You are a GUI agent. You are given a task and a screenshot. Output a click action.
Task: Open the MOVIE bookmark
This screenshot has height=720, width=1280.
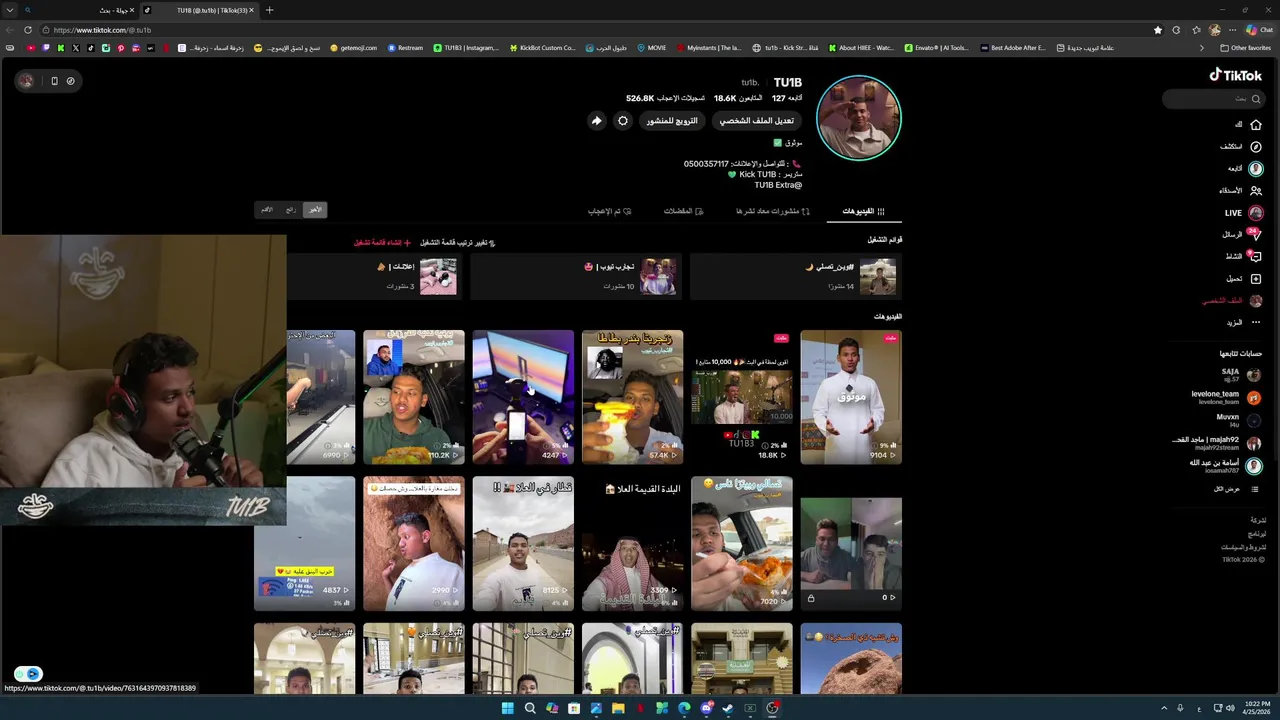[x=652, y=48]
